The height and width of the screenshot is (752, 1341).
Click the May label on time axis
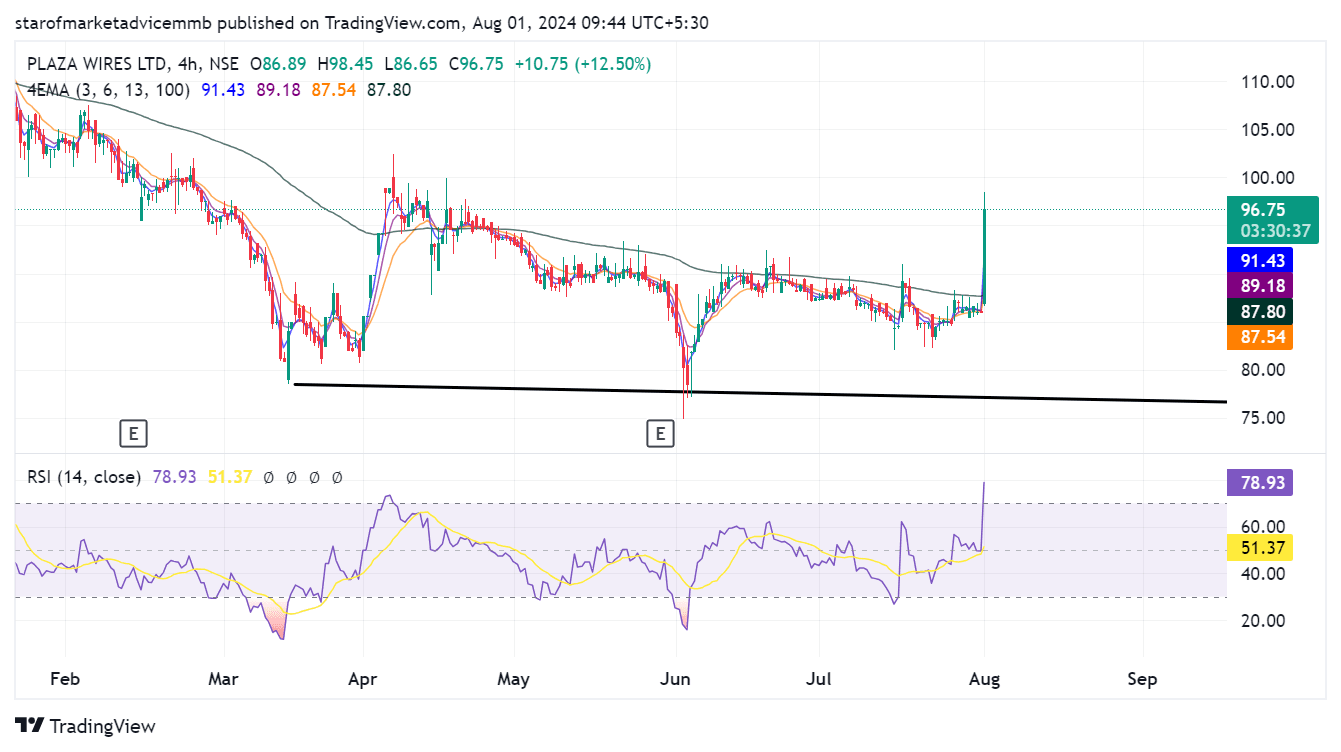(x=513, y=679)
